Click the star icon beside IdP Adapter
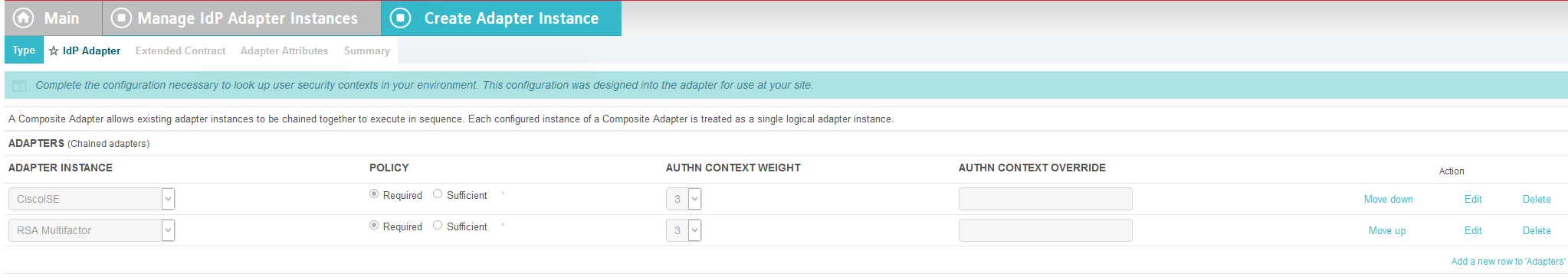Image resolution: width=1568 pixels, height=280 pixels. (54, 51)
